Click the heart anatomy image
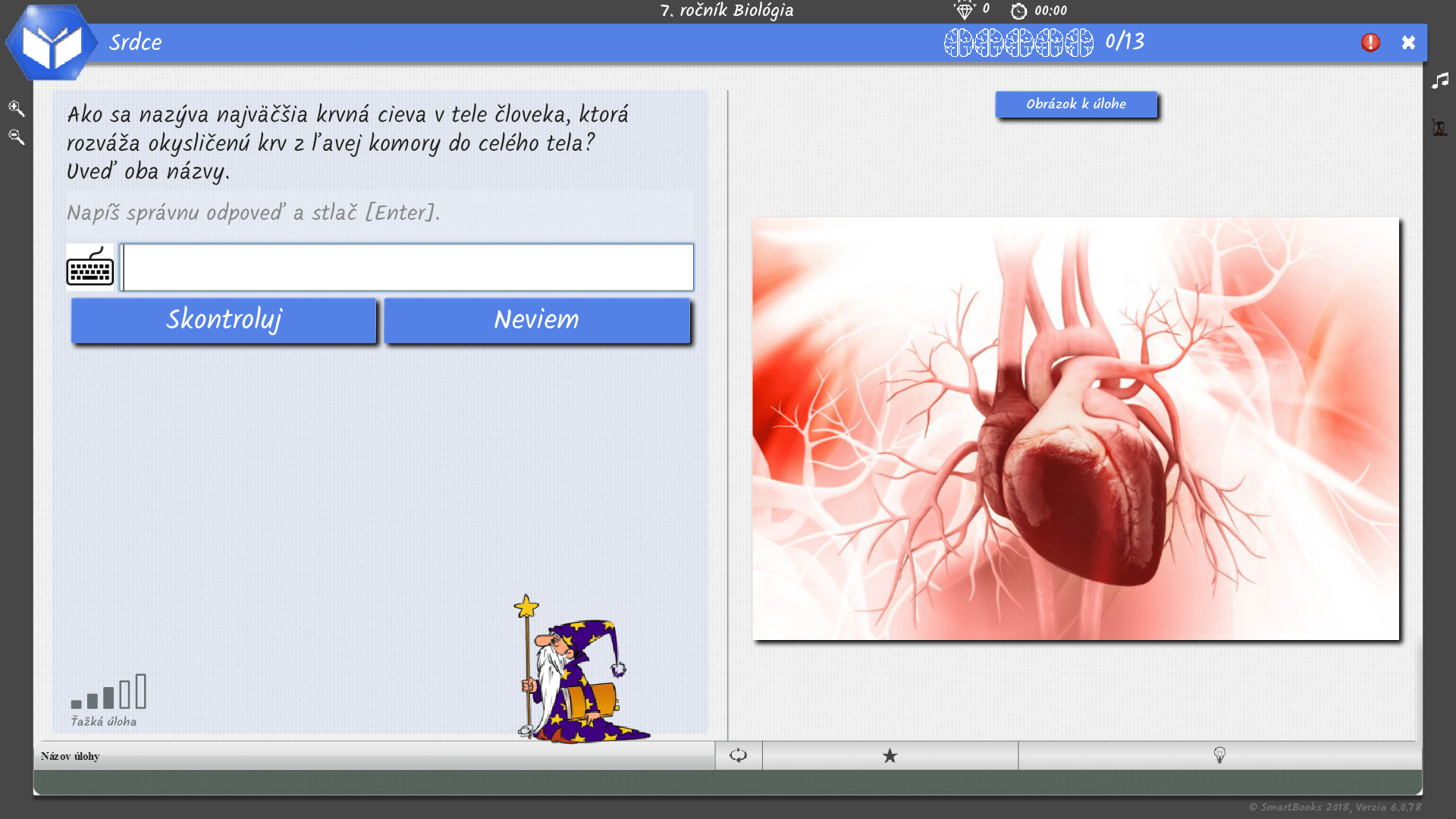The image size is (1456, 819). click(1075, 428)
